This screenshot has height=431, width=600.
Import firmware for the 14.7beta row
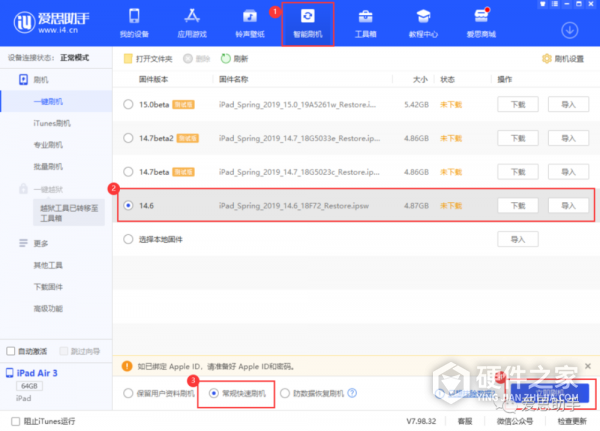coord(568,172)
